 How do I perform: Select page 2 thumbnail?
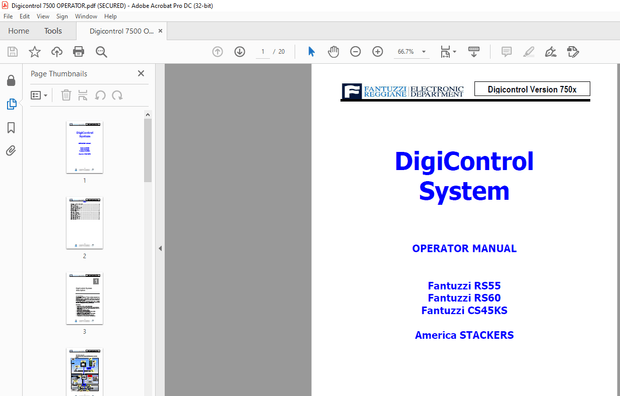84,223
